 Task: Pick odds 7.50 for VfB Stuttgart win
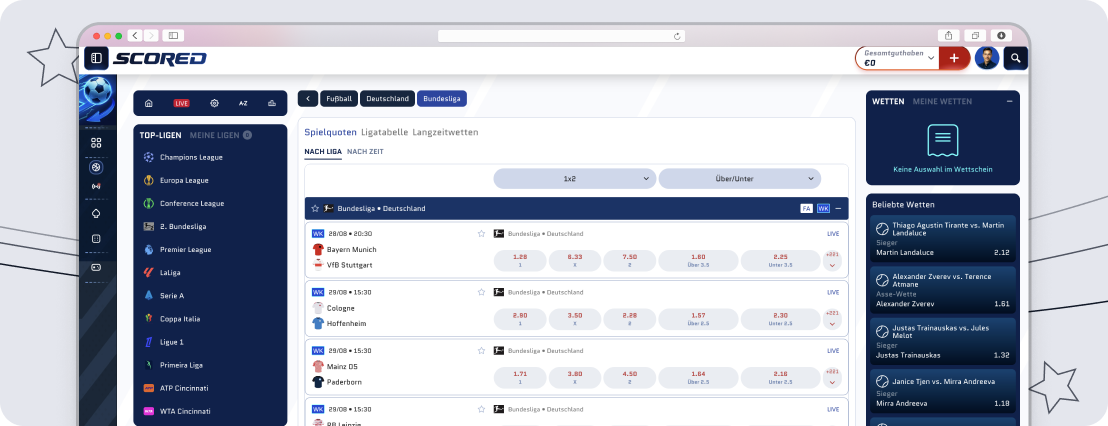pos(629,261)
